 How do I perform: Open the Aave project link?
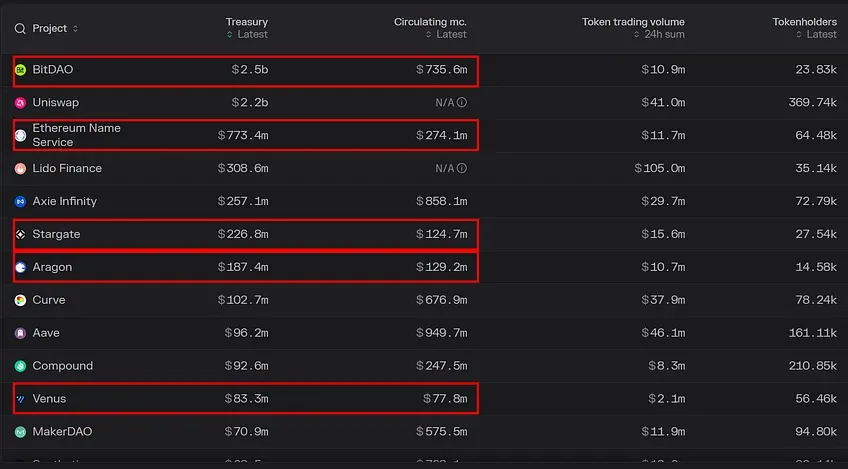(46, 333)
